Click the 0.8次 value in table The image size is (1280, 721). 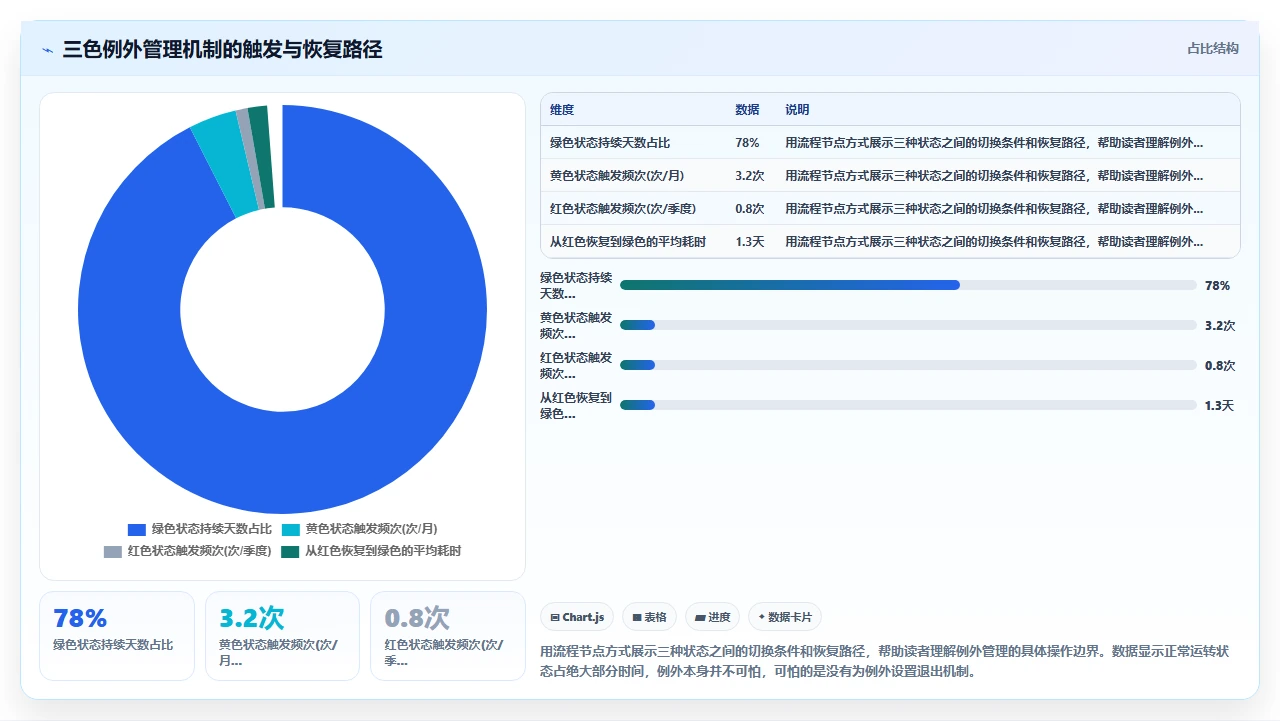point(750,209)
